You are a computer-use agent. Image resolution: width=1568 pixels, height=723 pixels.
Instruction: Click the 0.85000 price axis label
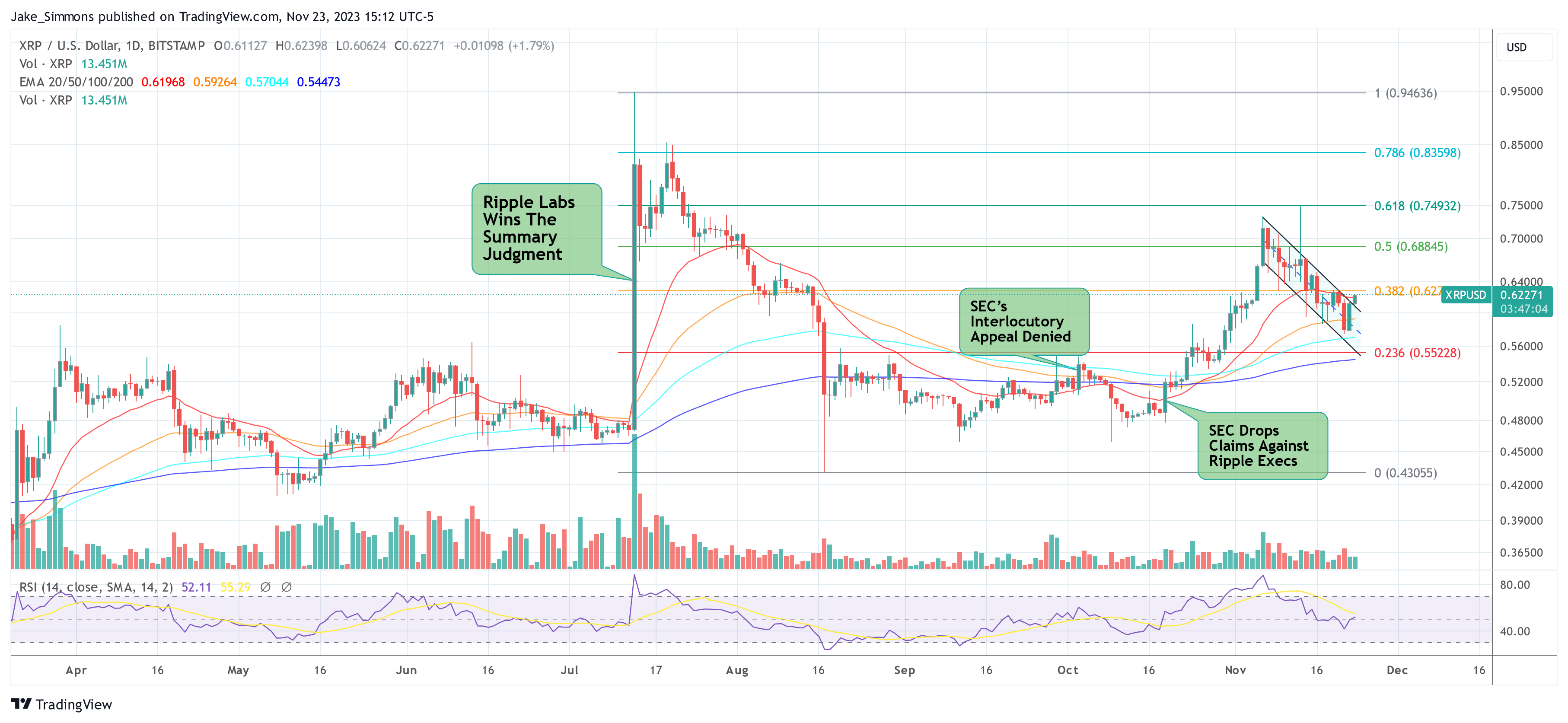click(1521, 145)
